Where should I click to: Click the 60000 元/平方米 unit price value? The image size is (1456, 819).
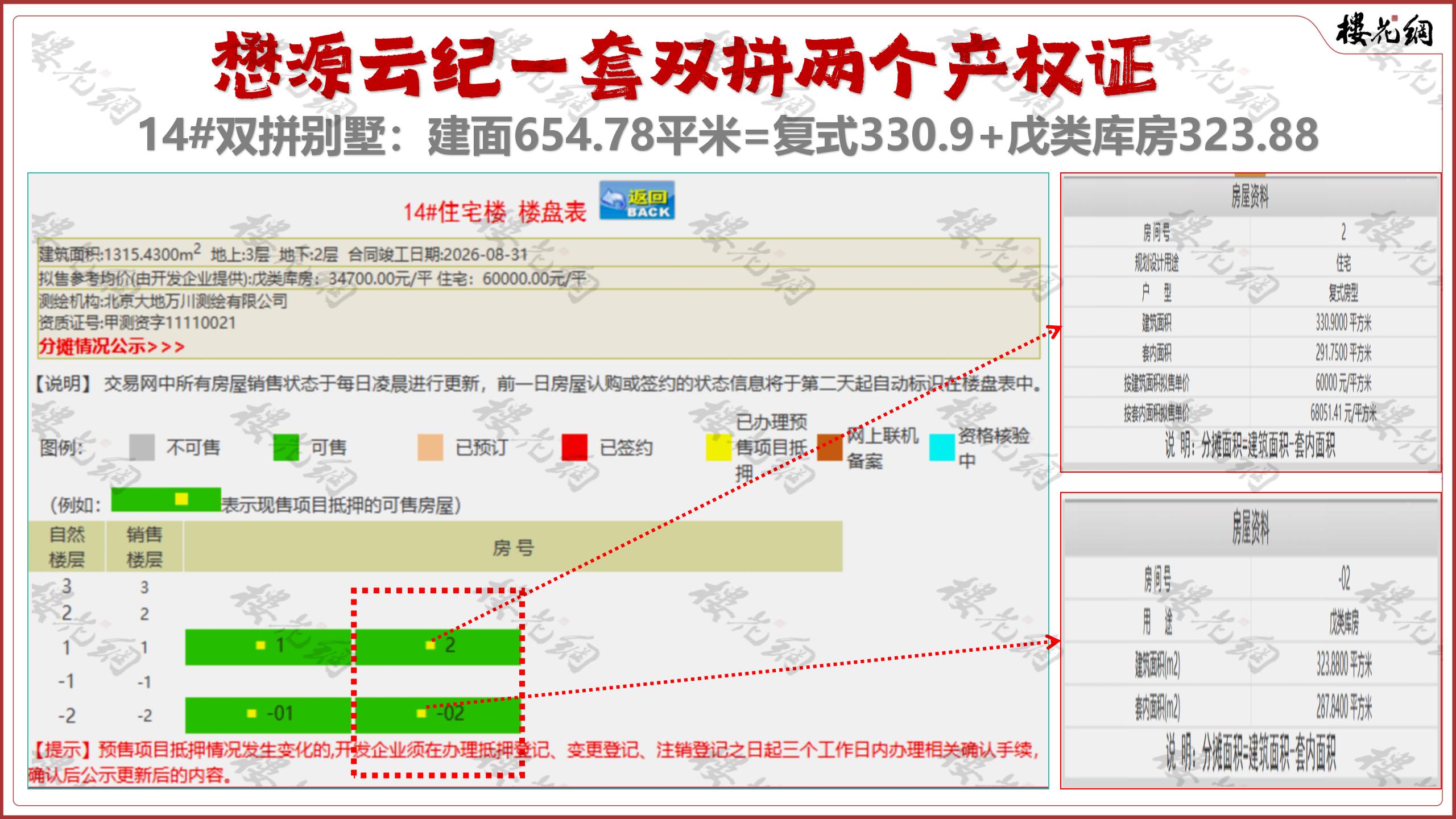1343,383
